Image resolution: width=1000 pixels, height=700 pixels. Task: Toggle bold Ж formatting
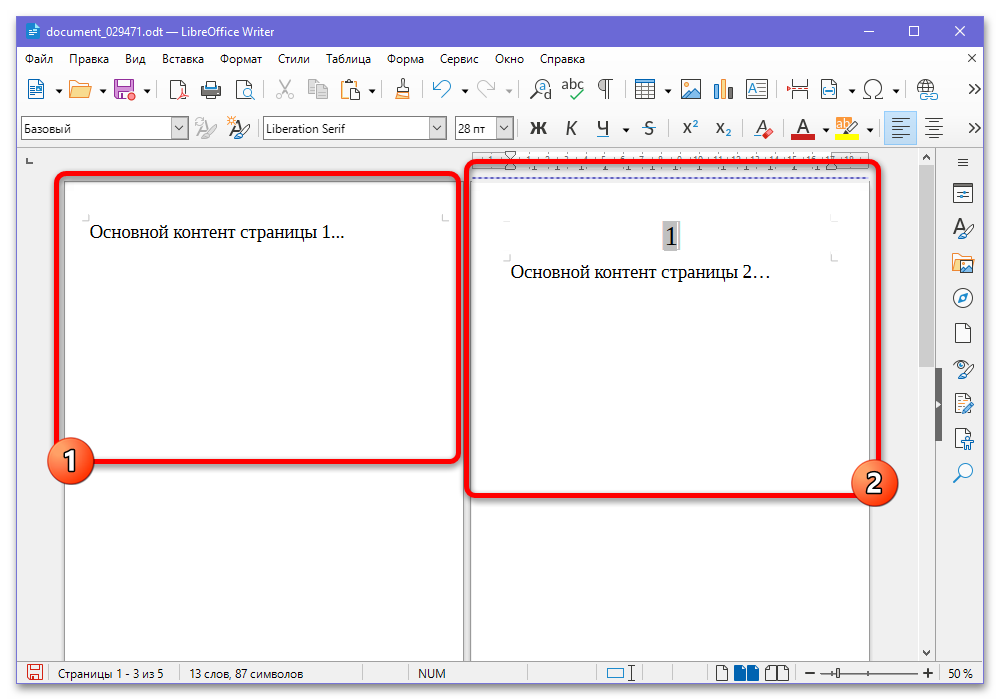(538, 129)
